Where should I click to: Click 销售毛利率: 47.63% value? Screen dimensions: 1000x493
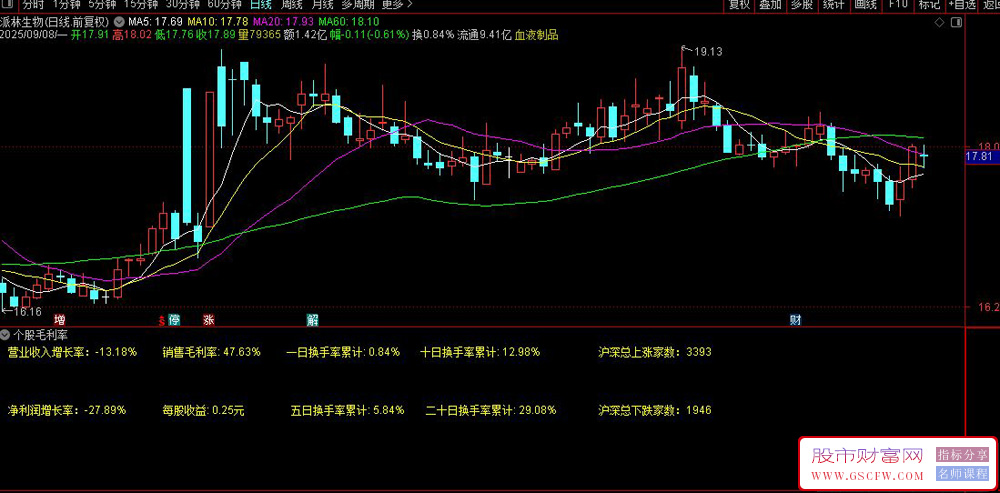212,352
